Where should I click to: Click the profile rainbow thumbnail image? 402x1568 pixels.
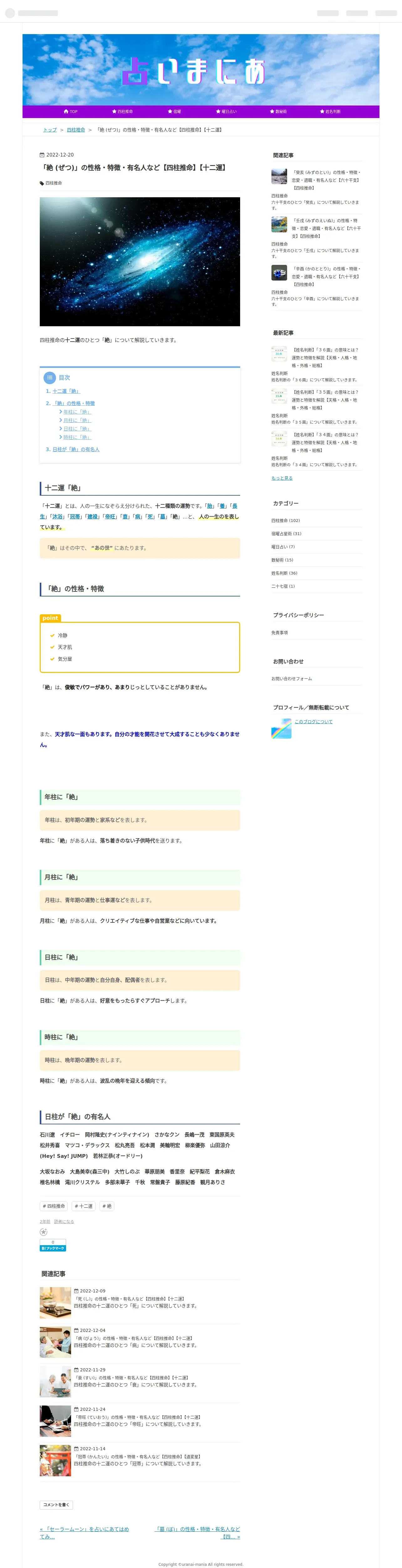281,729
